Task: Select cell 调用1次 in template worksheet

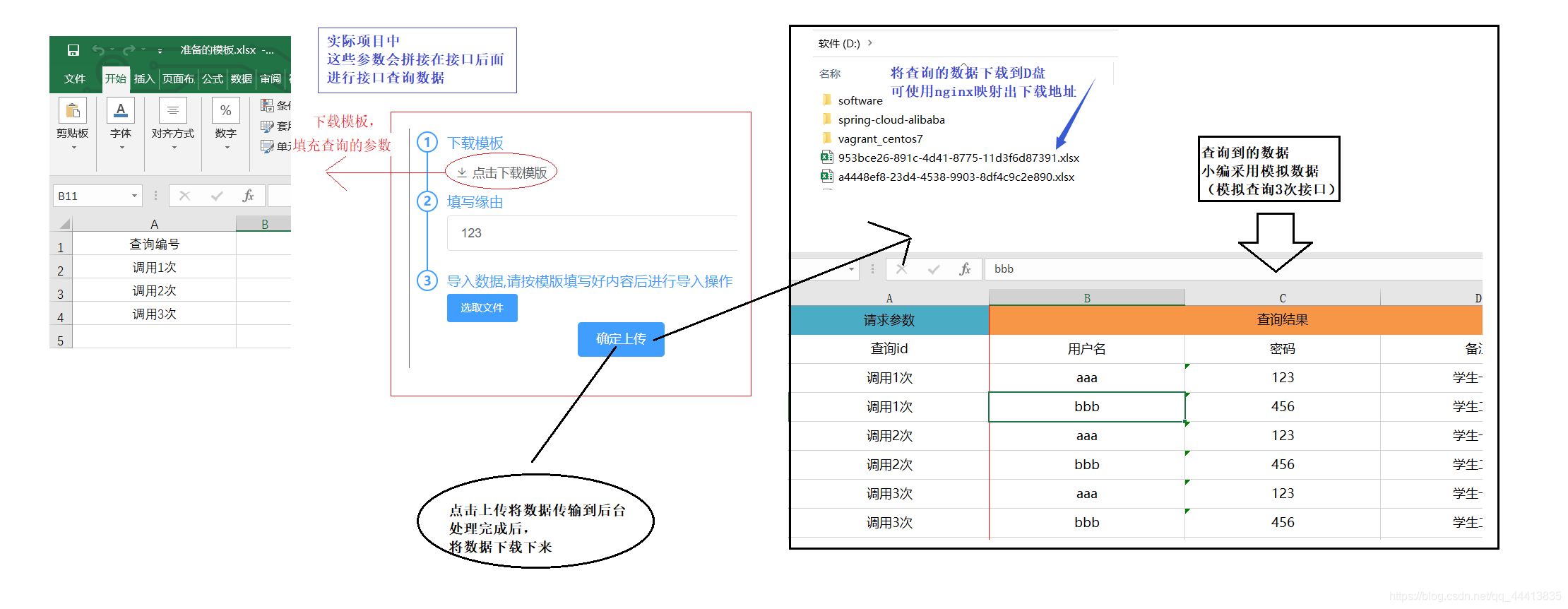Action: (x=154, y=267)
